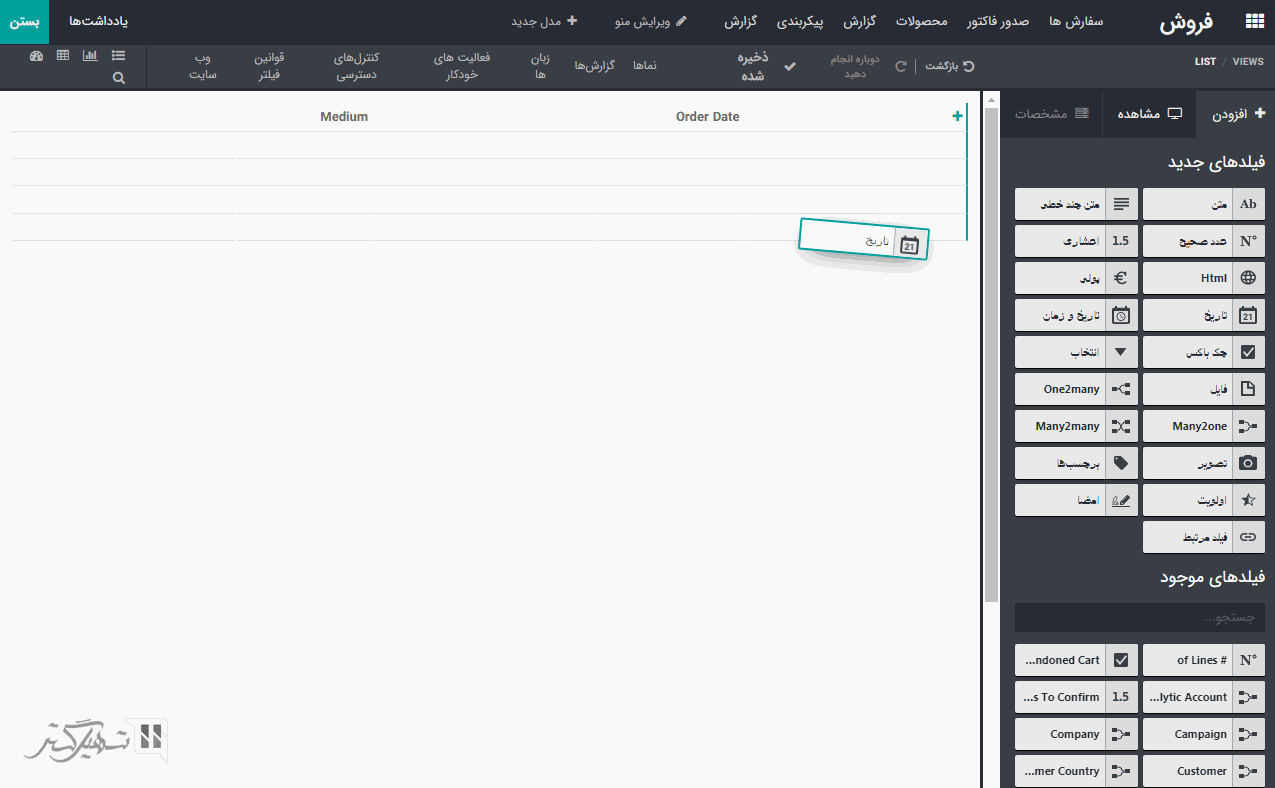Add a One2many field
Image resolution: width=1275 pixels, height=788 pixels.
1076,389
